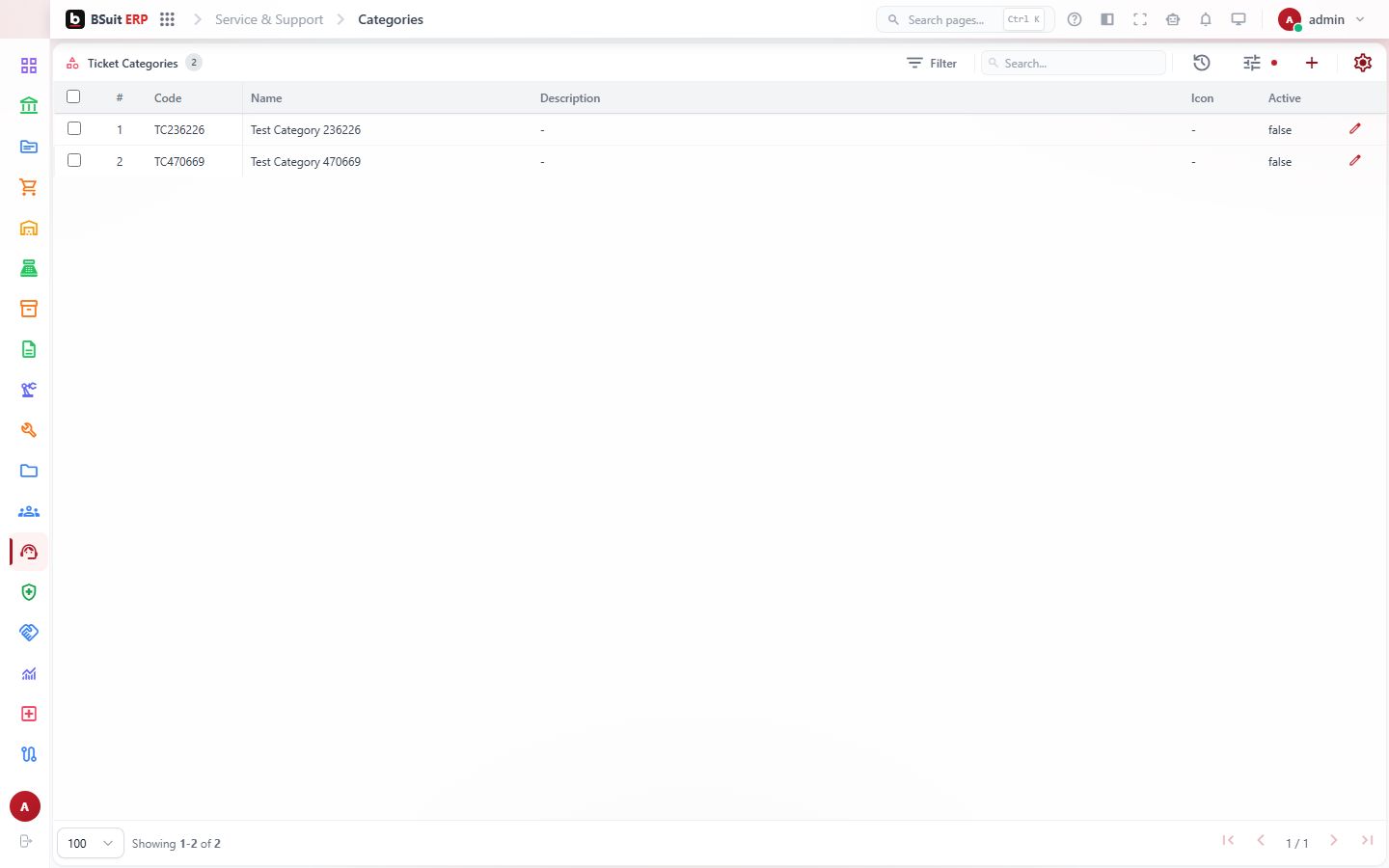This screenshot has width=1389, height=868.
Task: Open the analytics chart sidebar icon
Action: 29,673
